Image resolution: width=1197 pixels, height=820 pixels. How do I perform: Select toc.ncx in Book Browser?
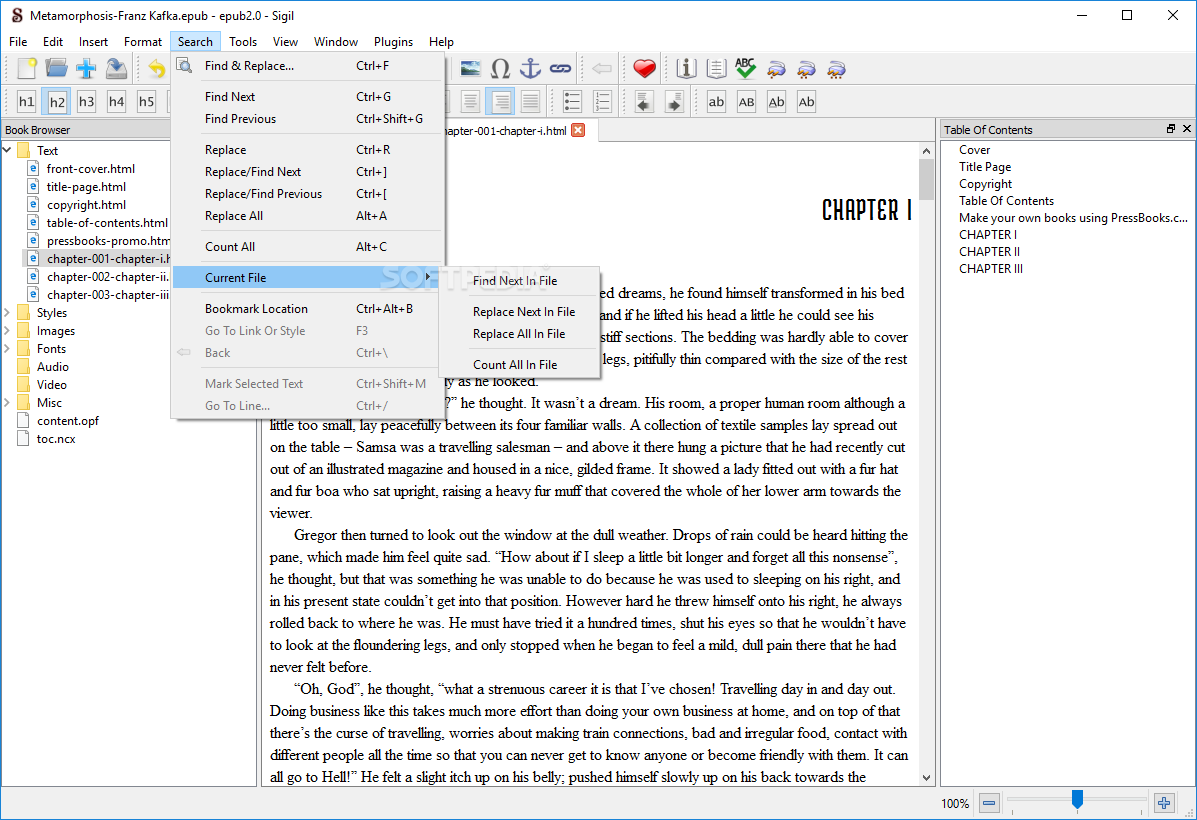click(x=56, y=439)
